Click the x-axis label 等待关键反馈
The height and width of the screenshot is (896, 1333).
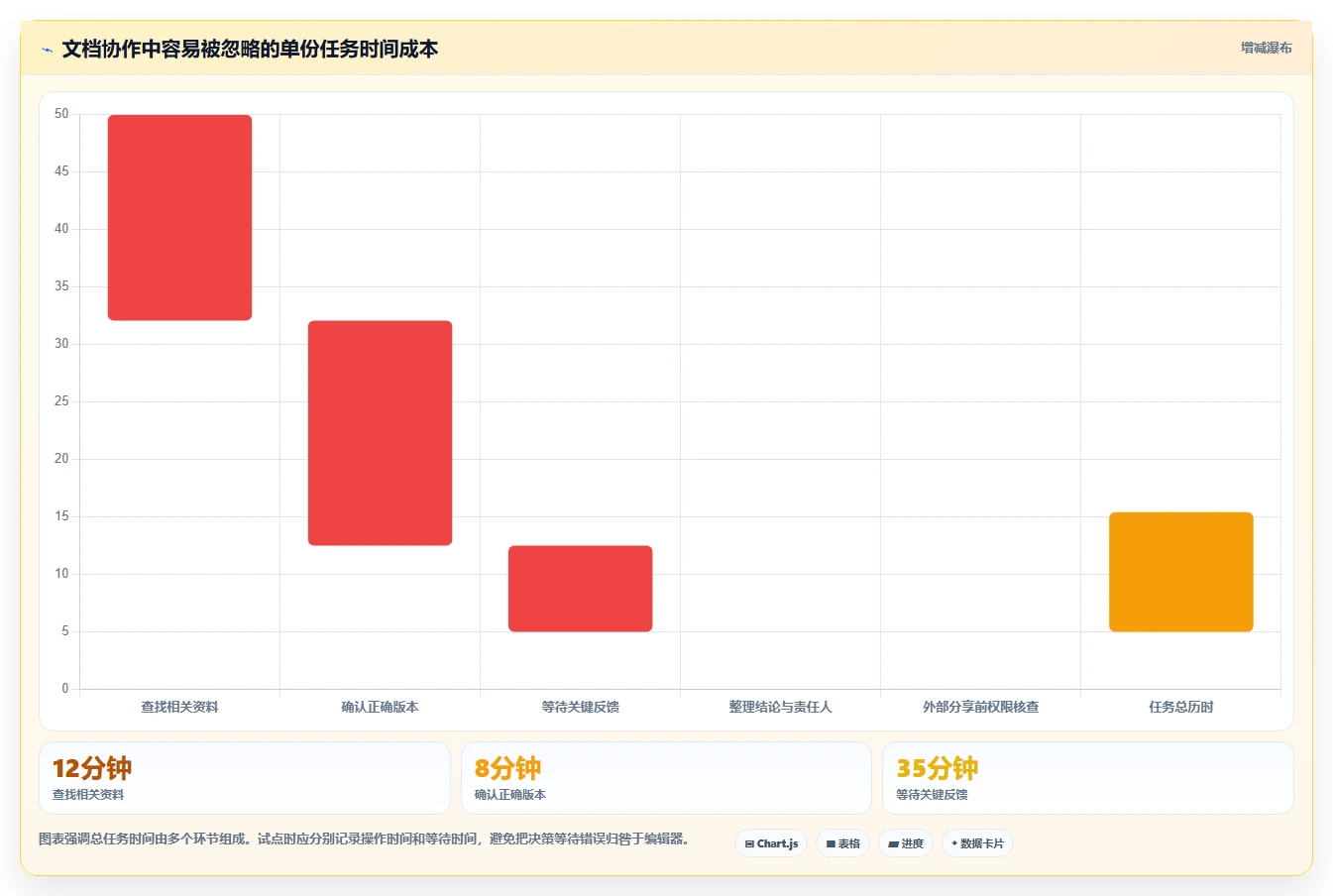tap(580, 707)
